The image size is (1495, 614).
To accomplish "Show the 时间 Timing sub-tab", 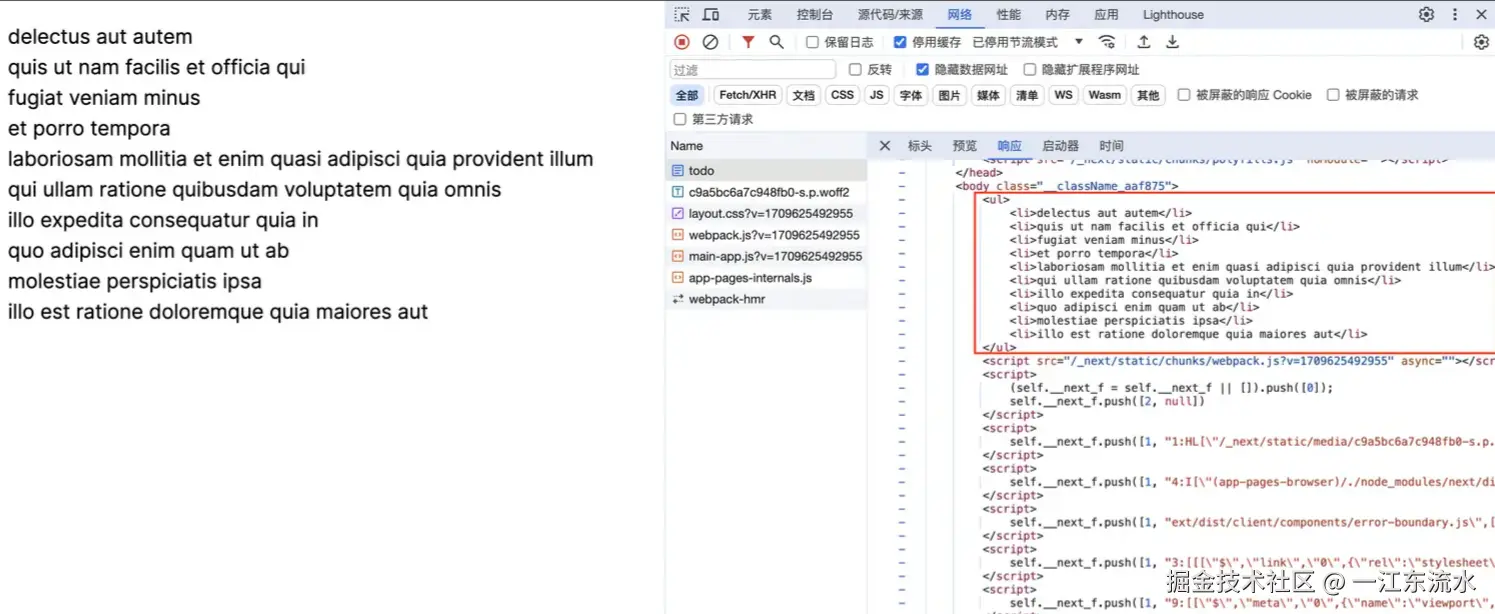I will pyautogui.click(x=1111, y=146).
